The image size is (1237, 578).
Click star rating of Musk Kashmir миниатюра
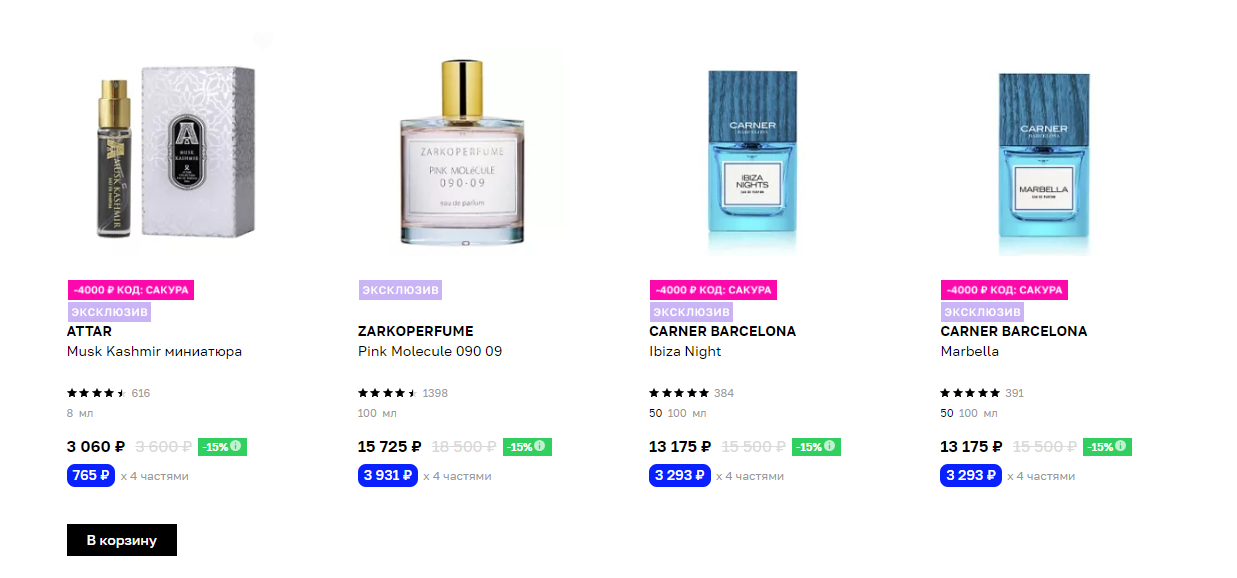click(x=96, y=393)
